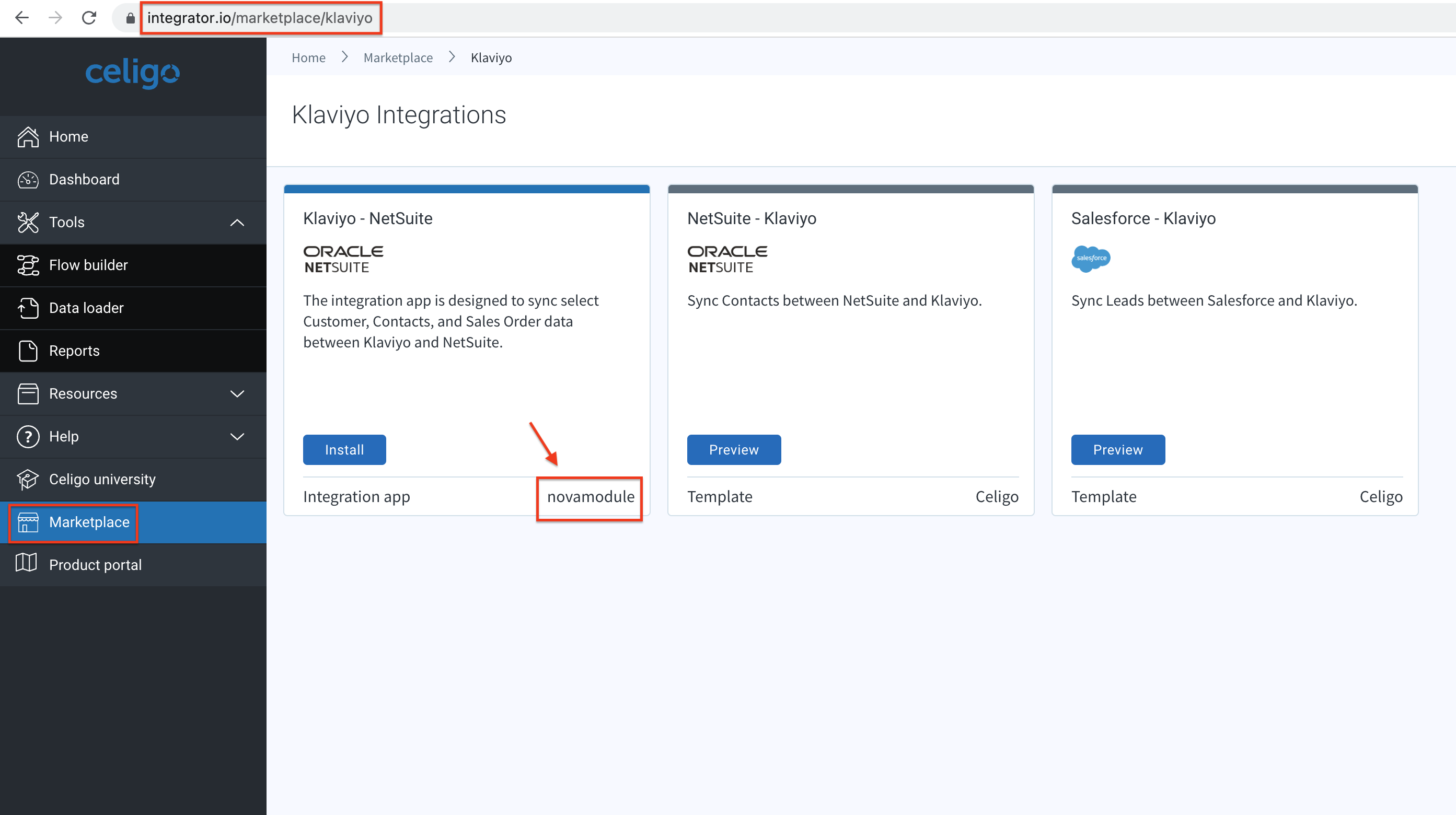Screen dimensions: 1456x815
Task: Install the Klaviyo - NetSuite integration app
Action: pyautogui.click(x=344, y=450)
